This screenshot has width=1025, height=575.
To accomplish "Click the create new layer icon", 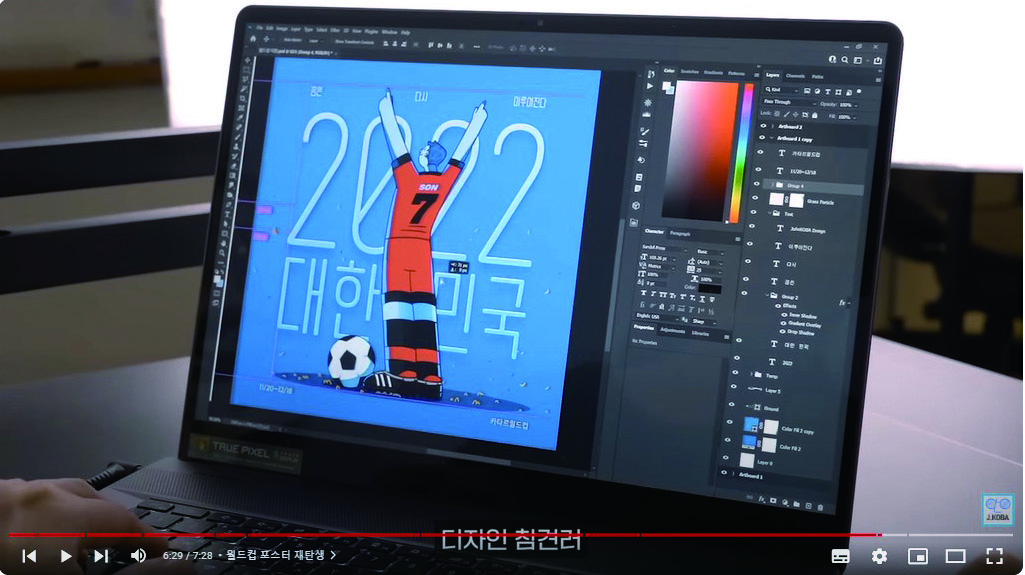I will click(809, 505).
